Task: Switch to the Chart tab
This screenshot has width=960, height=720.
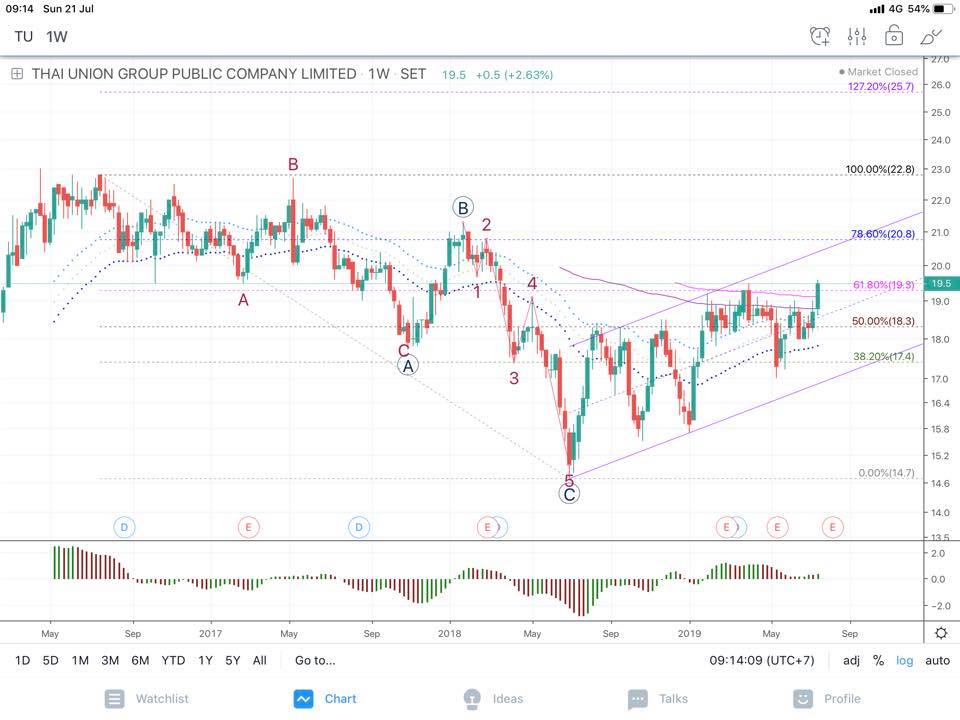Action: pos(324,699)
